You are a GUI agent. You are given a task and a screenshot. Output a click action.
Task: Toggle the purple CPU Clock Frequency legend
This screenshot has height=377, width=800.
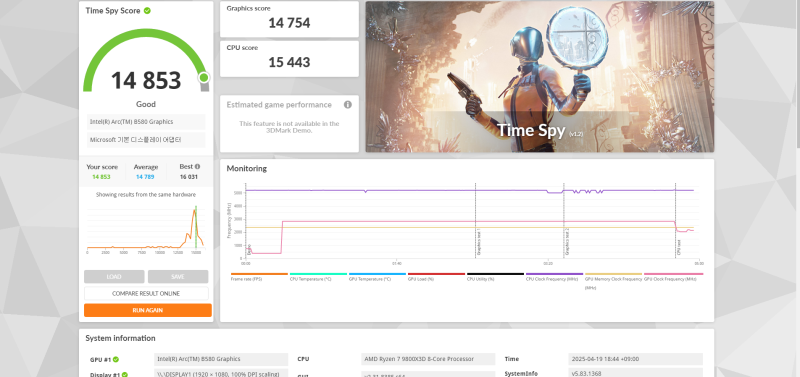554,277
